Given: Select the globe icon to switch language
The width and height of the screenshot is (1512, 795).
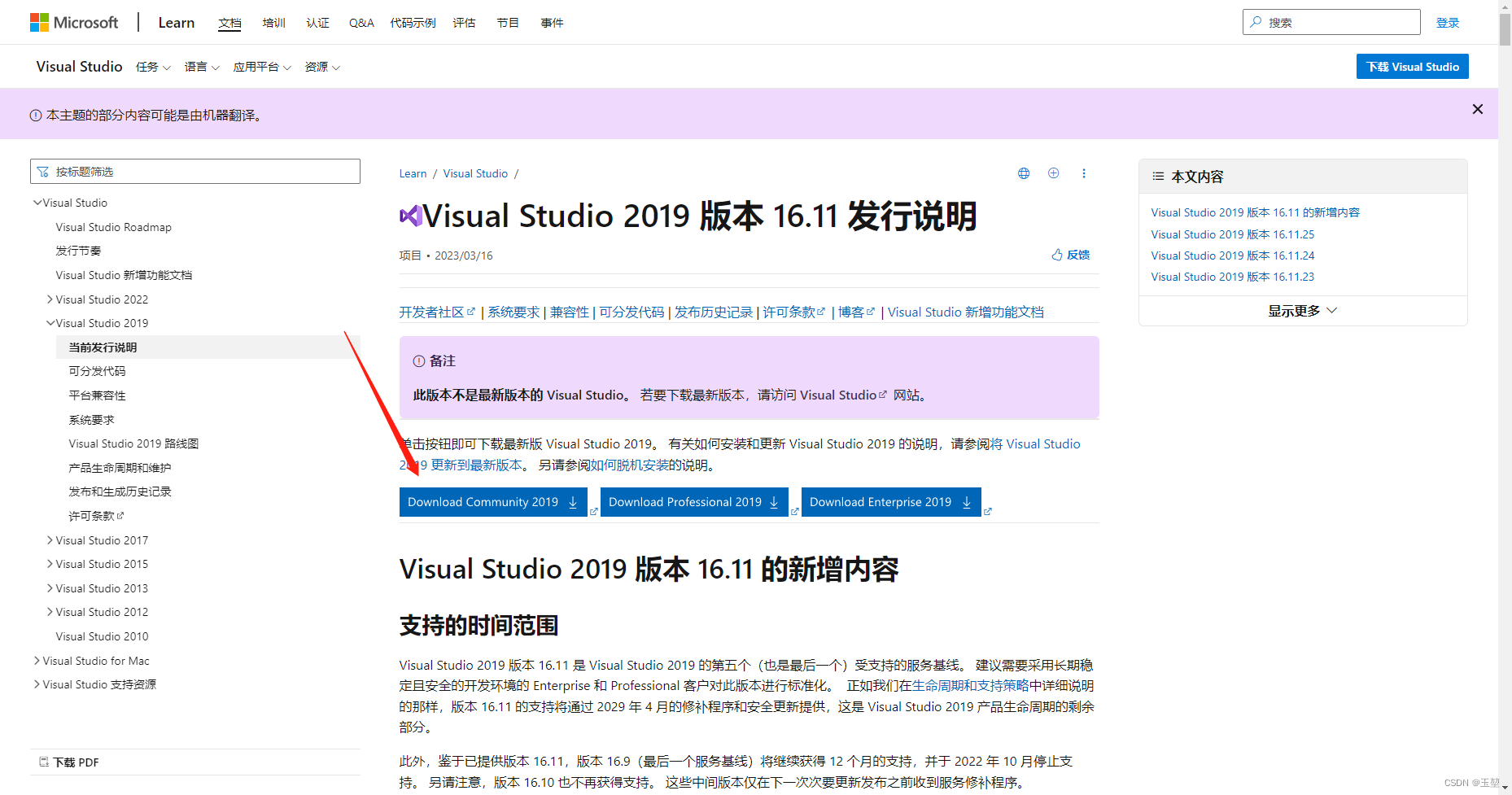Looking at the screenshot, I should tap(1023, 173).
